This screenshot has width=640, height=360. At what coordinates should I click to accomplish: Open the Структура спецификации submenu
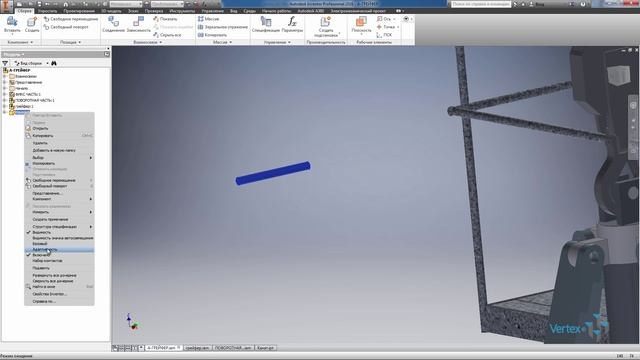[x=59, y=227]
